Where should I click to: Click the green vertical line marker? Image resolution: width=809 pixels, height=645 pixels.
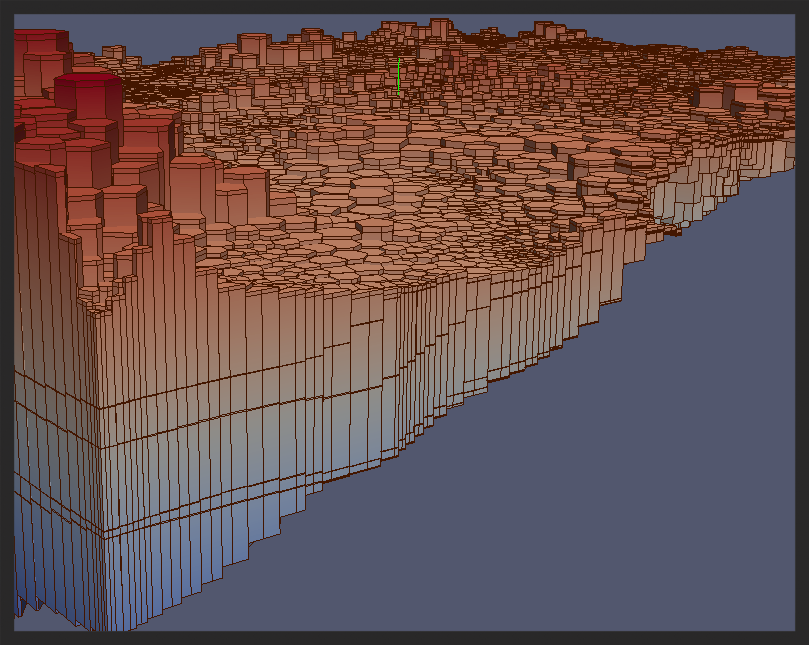click(x=399, y=76)
